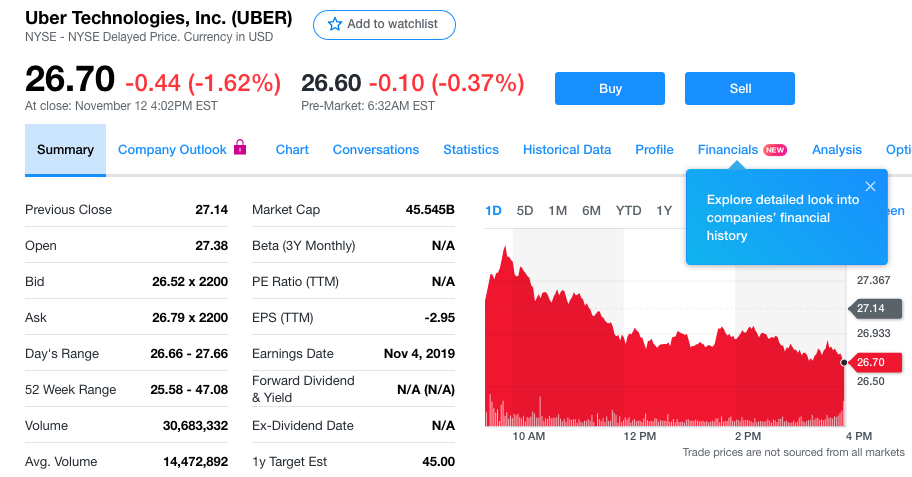Close the Financials tooltip popup
This screenshot has height=477, width=912.
tap(870, 186)
